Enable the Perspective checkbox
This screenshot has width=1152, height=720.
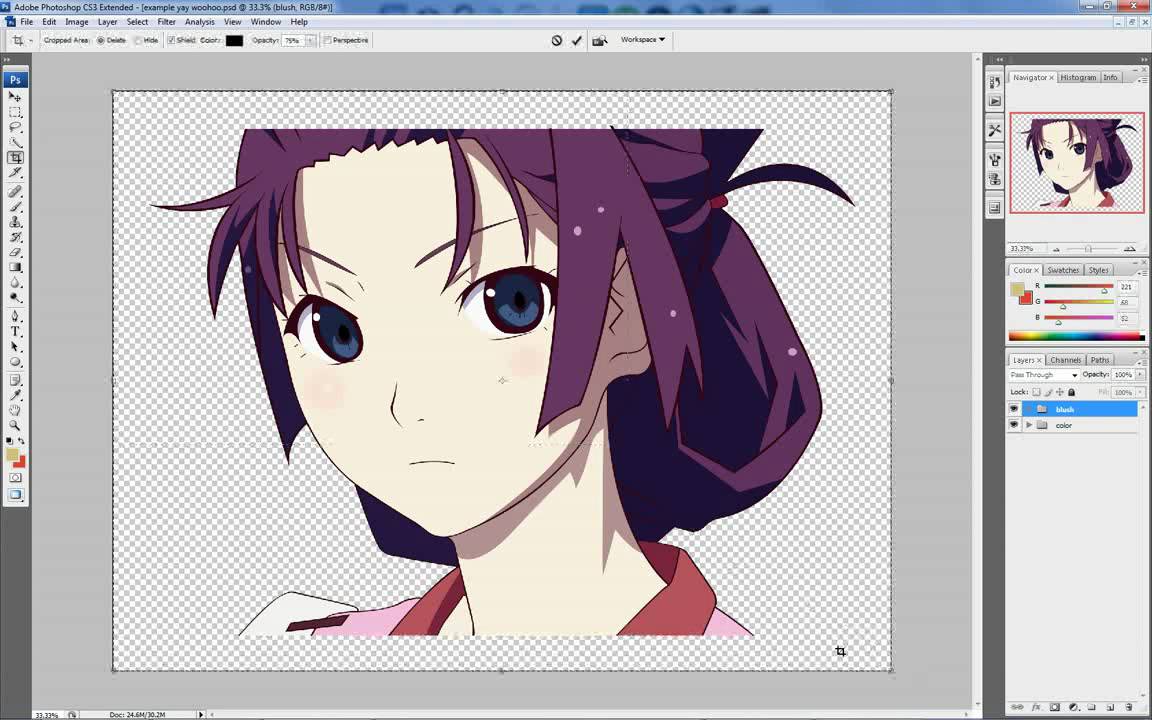click(x=328, y=40)
